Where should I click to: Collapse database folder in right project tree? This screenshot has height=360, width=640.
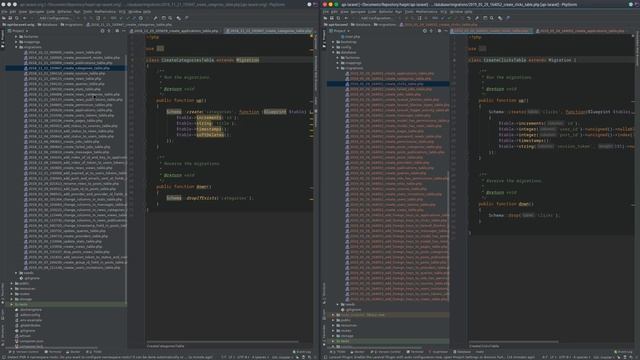333,52
